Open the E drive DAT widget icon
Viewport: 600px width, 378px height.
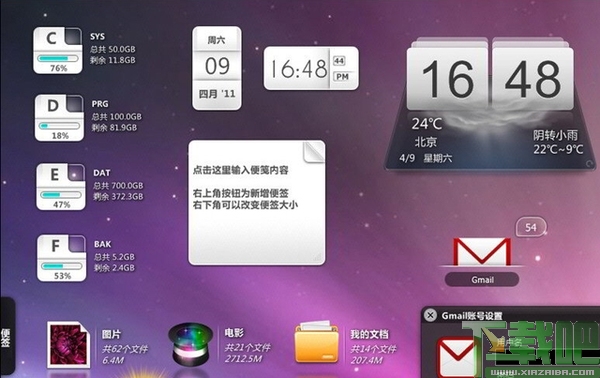tap(61, 187)
